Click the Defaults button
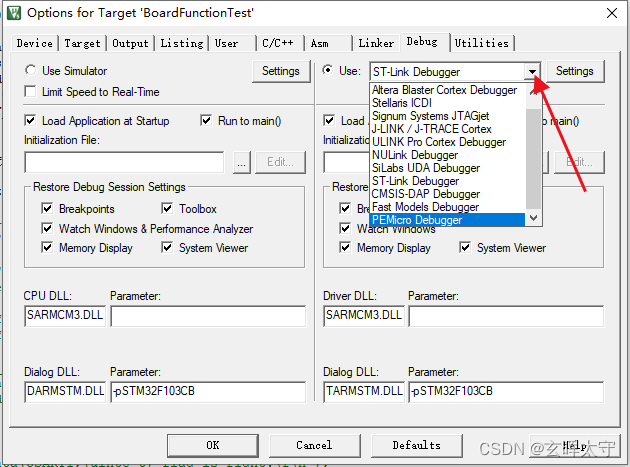 (x=417, y=445)
